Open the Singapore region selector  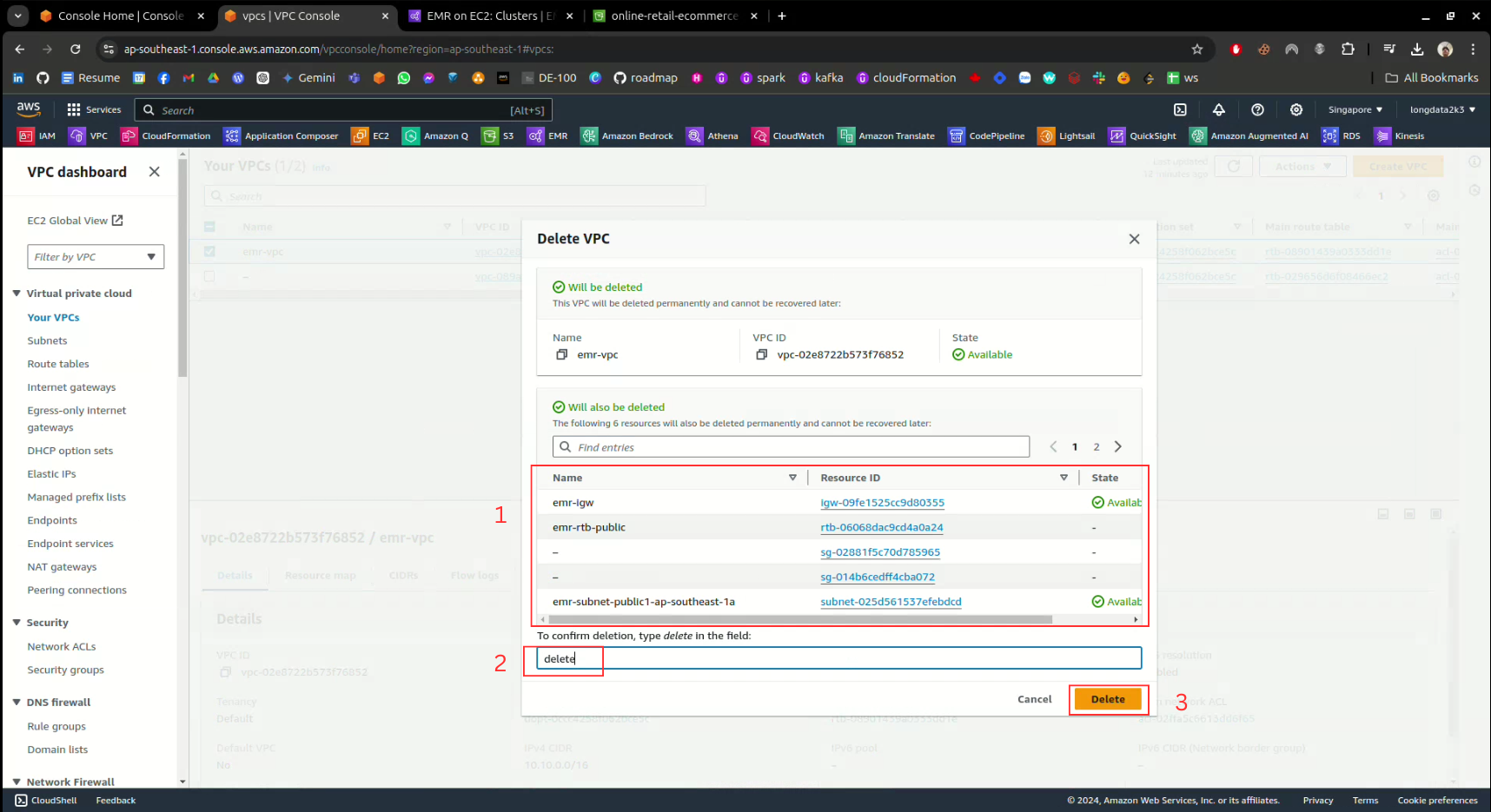click(1355, 109)
